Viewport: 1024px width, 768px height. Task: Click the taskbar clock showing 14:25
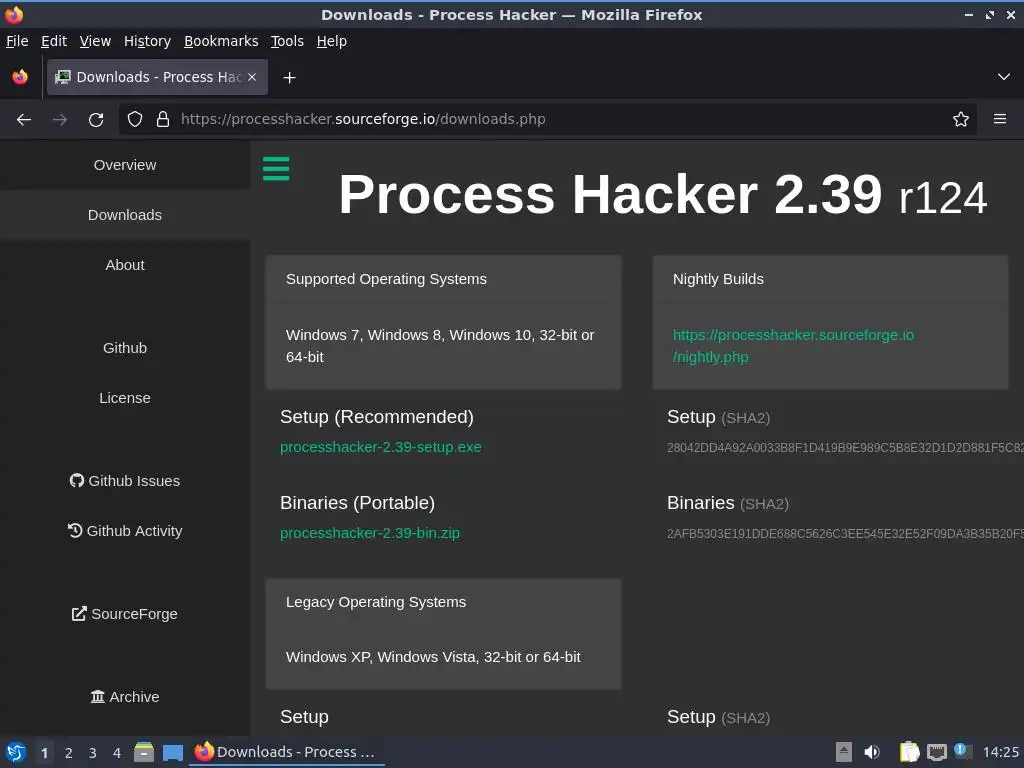coord(1000,752)
